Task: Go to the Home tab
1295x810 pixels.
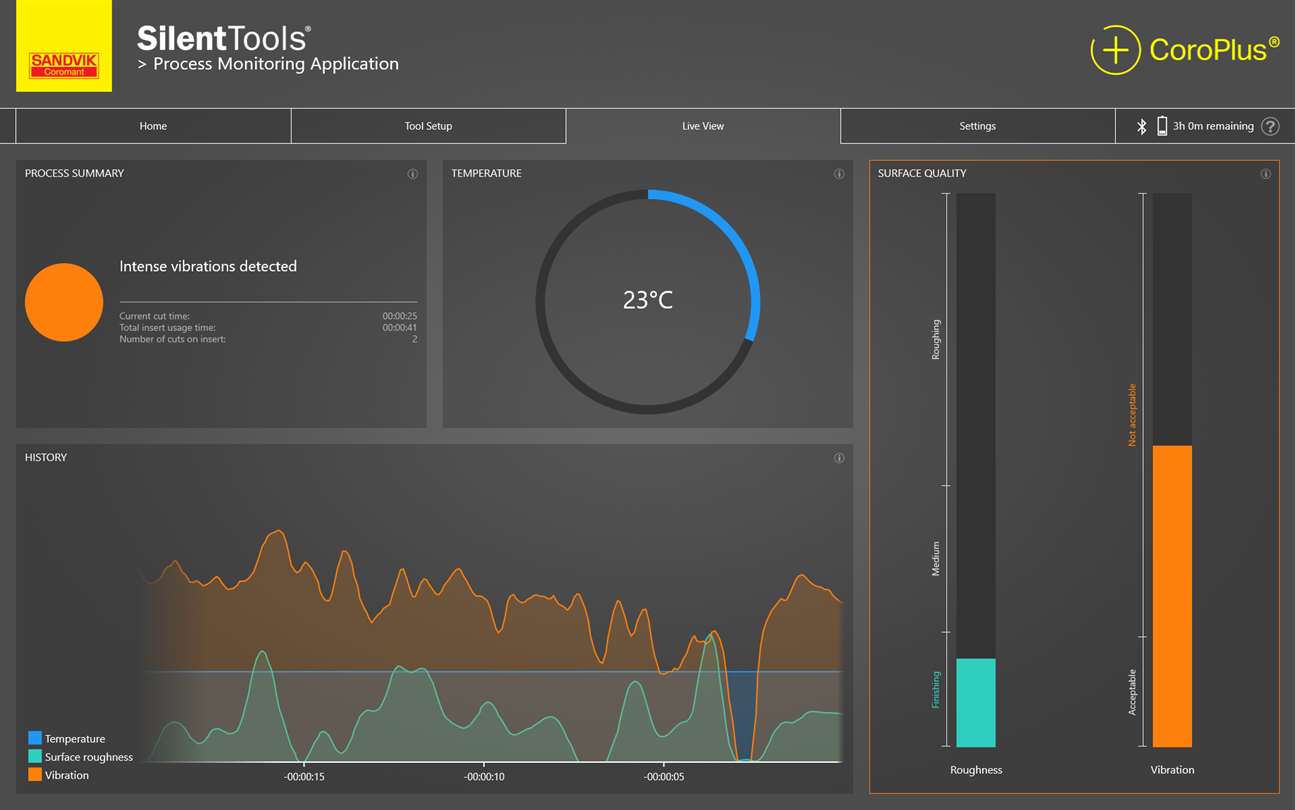Action: (153, 126)
